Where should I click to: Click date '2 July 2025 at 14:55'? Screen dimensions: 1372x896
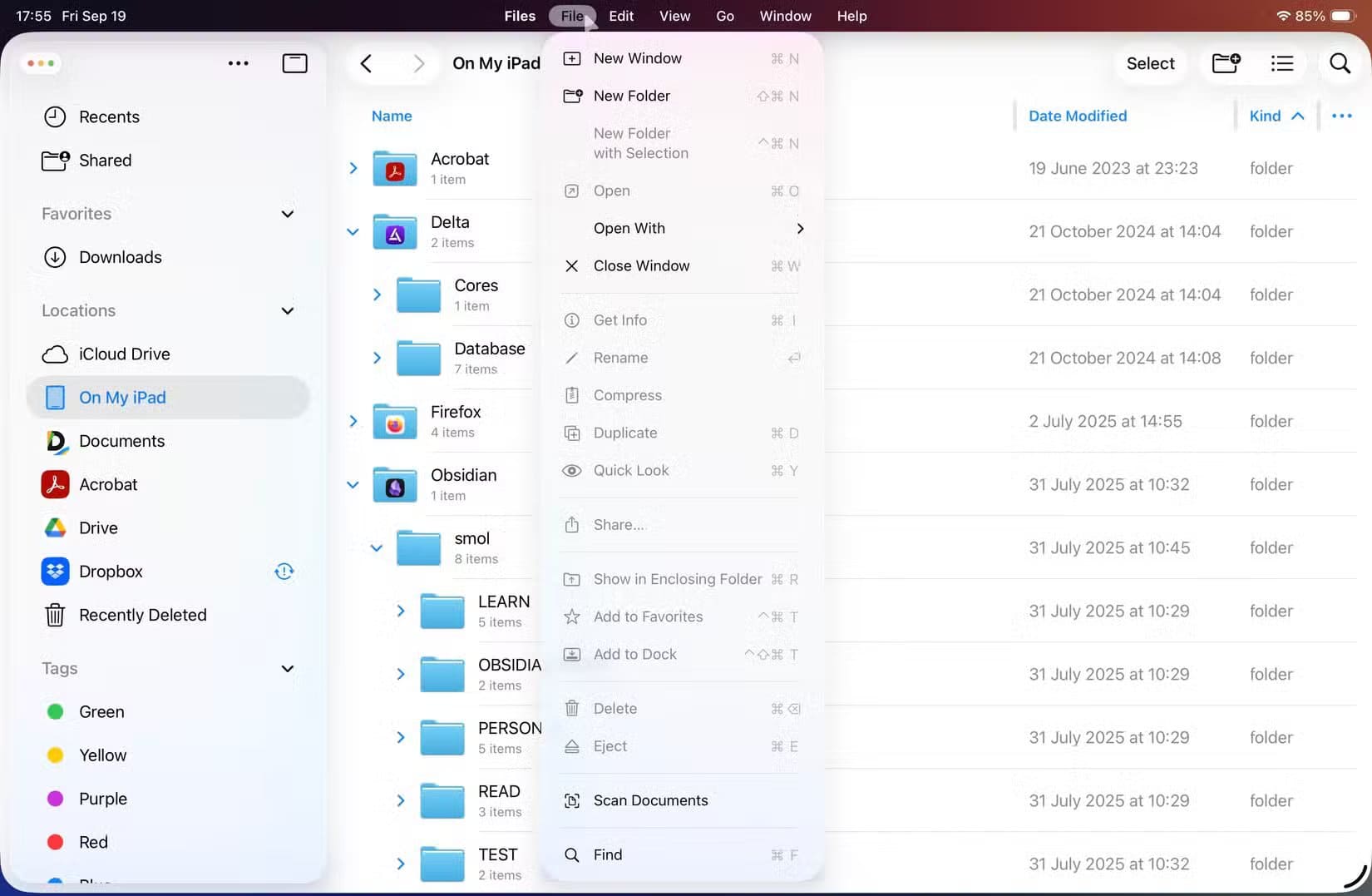(1105, 422)
